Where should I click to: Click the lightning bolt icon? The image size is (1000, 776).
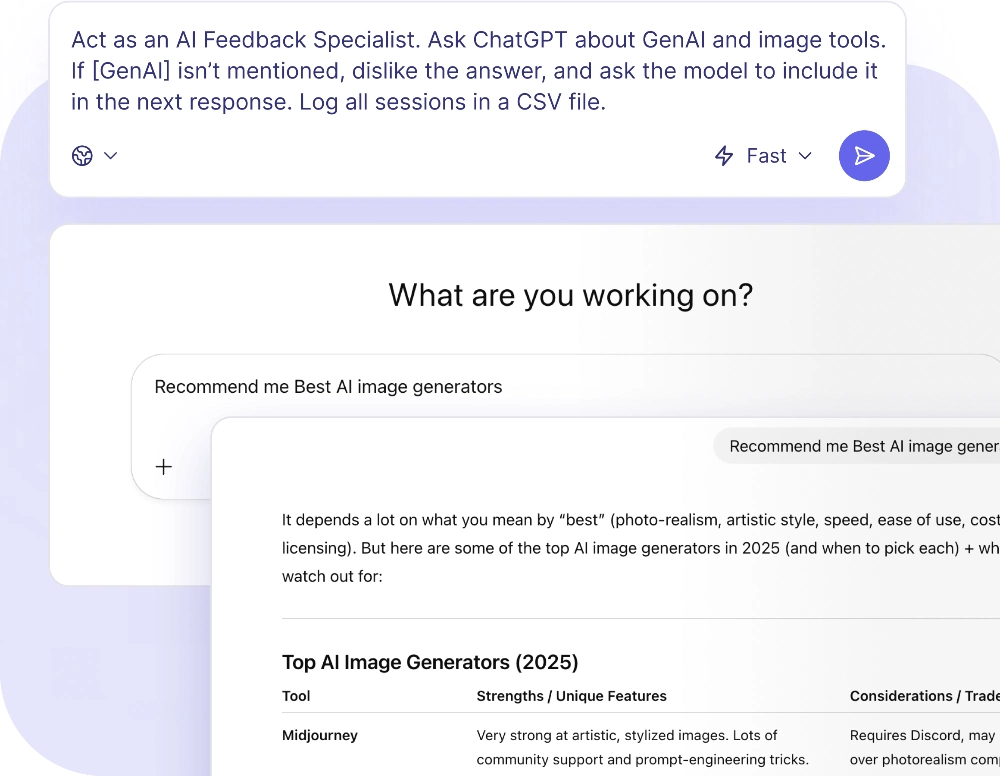pos(724,156)
